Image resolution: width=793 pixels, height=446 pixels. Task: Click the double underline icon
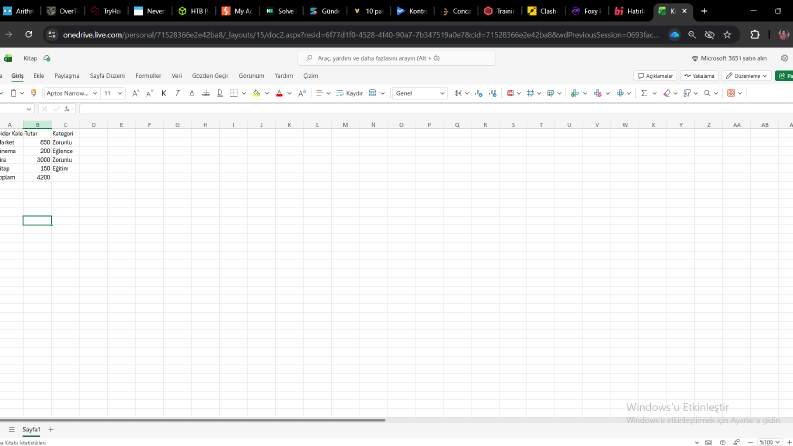pyautogui.click(x=220, y=93)
